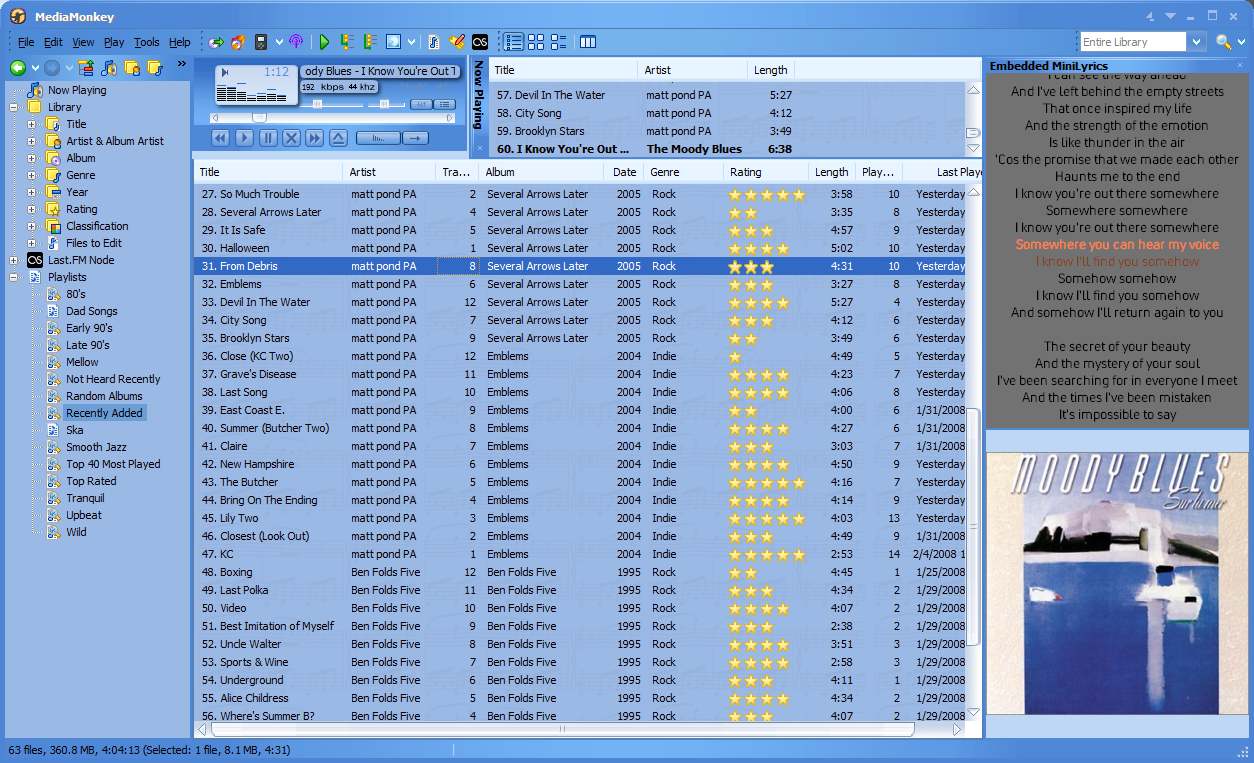Open the Entire Library search dropdown
Screen dimensions: 1254x763
[1196, 42]
